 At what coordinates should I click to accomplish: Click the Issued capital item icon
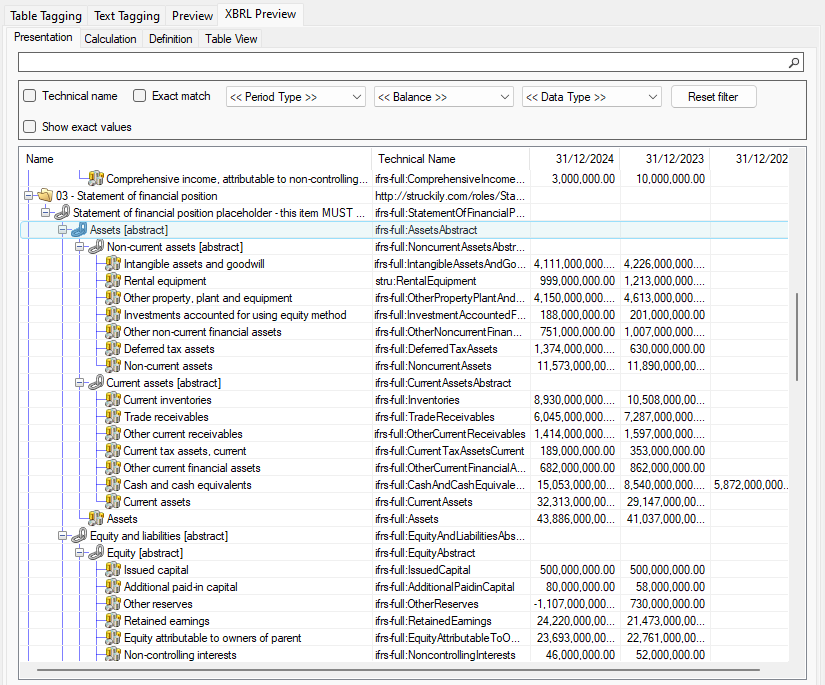point(113,570)
